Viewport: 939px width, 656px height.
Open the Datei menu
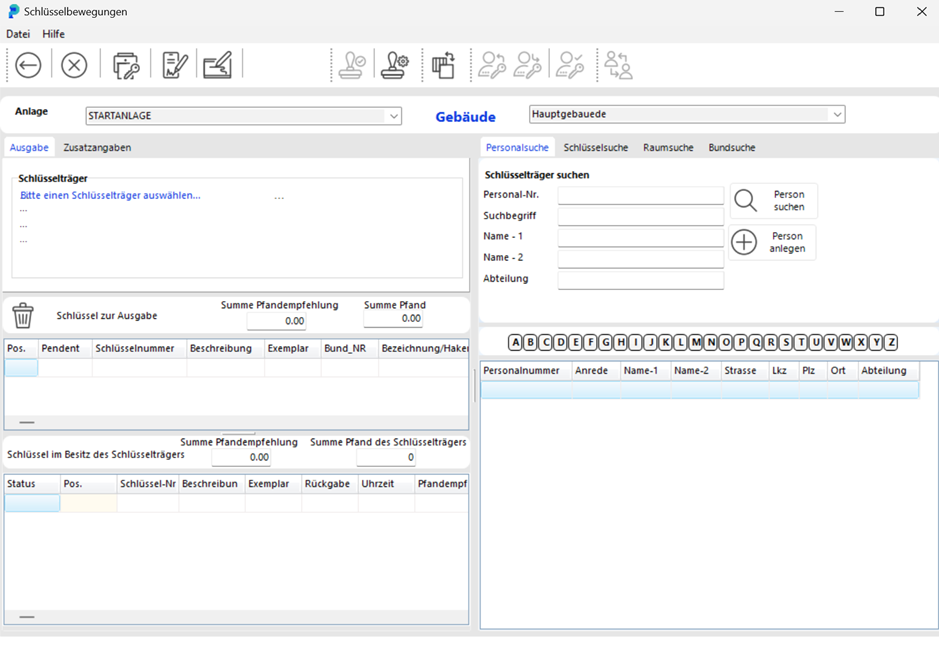(18, 34)
